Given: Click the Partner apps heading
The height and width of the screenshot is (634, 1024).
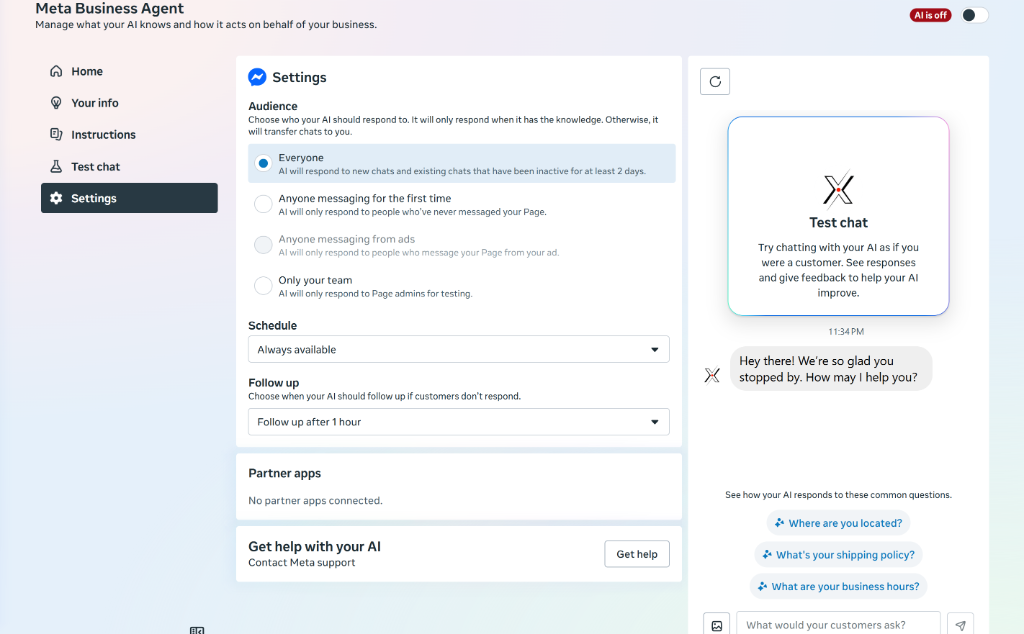Looking at the screenshot, I should click(285, 473).
